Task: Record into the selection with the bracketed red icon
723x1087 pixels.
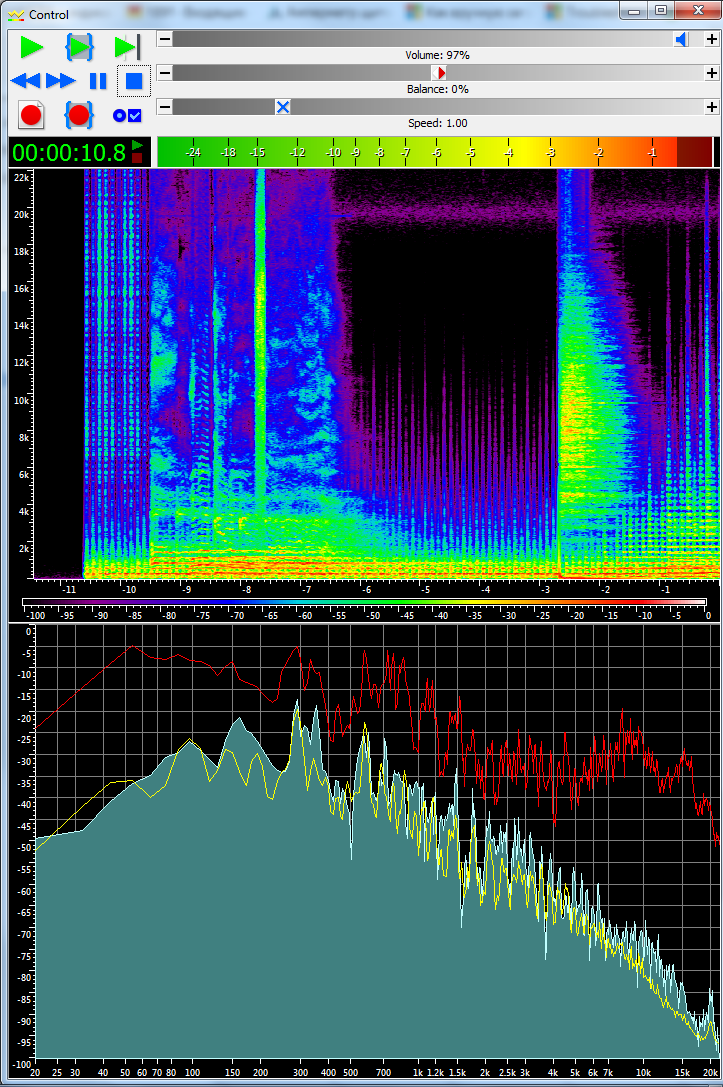Action: point(79,115)
